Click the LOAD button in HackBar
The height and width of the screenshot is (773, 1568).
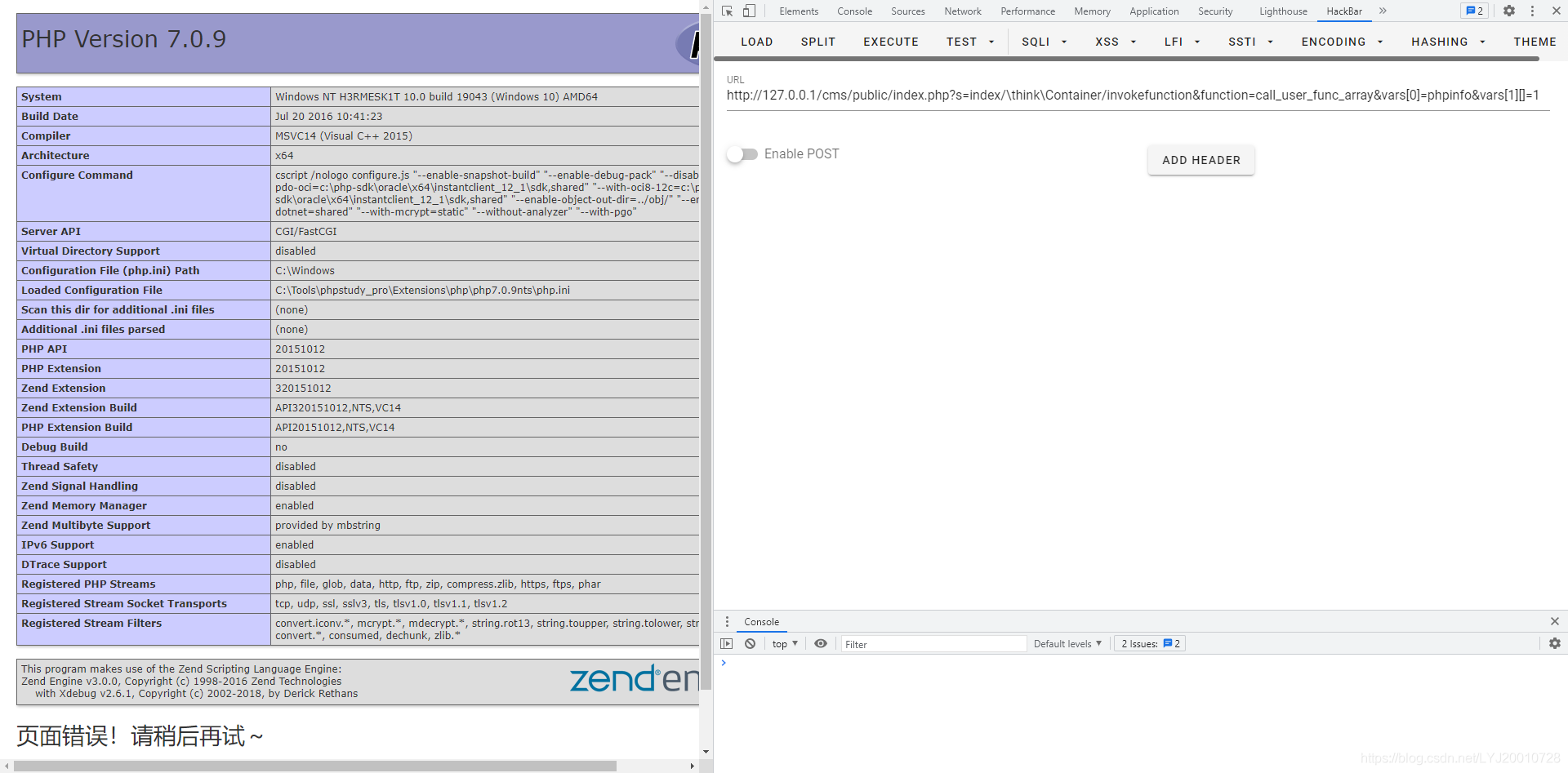(756, 42)
